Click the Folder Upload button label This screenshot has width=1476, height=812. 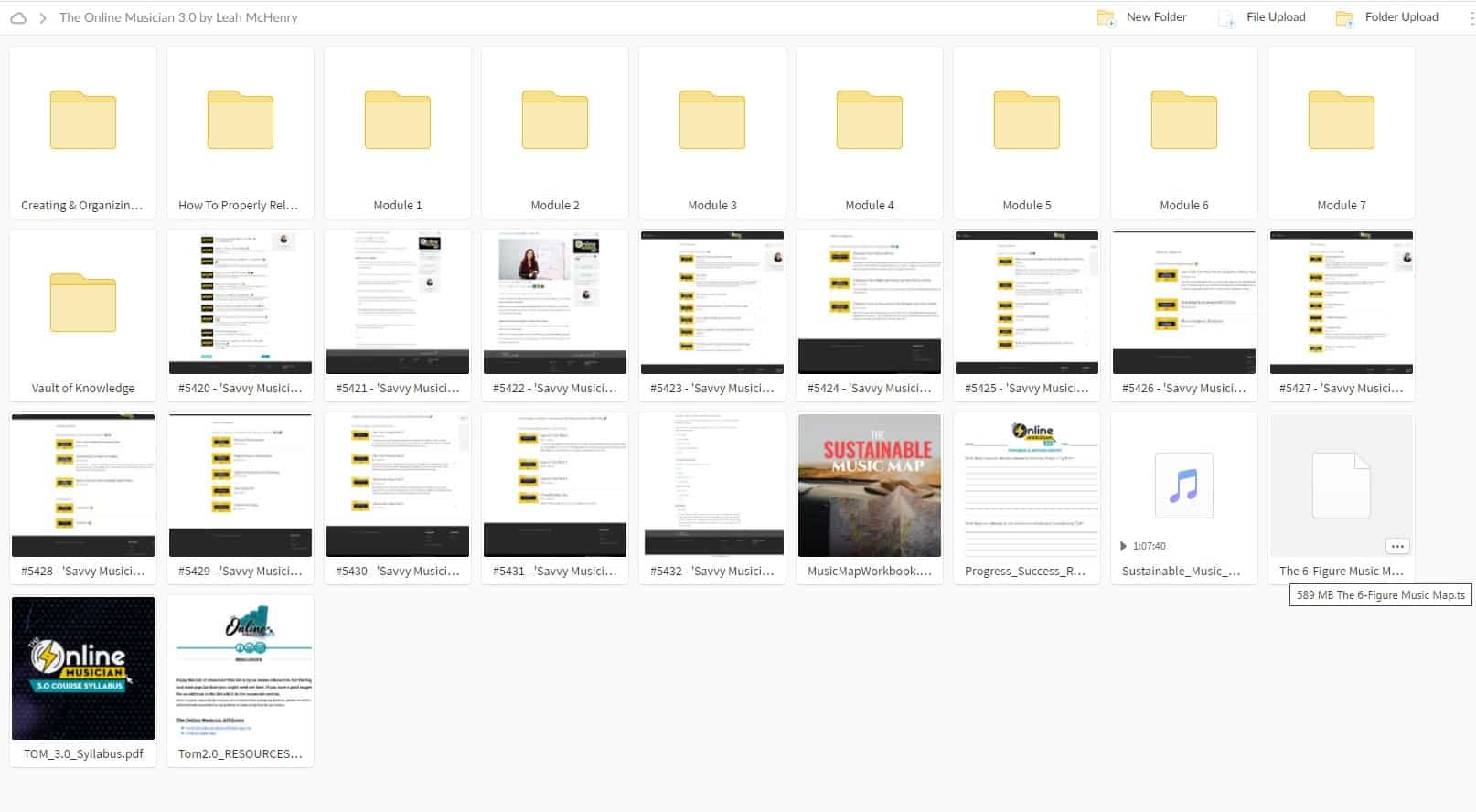[x=1401, y=17]
